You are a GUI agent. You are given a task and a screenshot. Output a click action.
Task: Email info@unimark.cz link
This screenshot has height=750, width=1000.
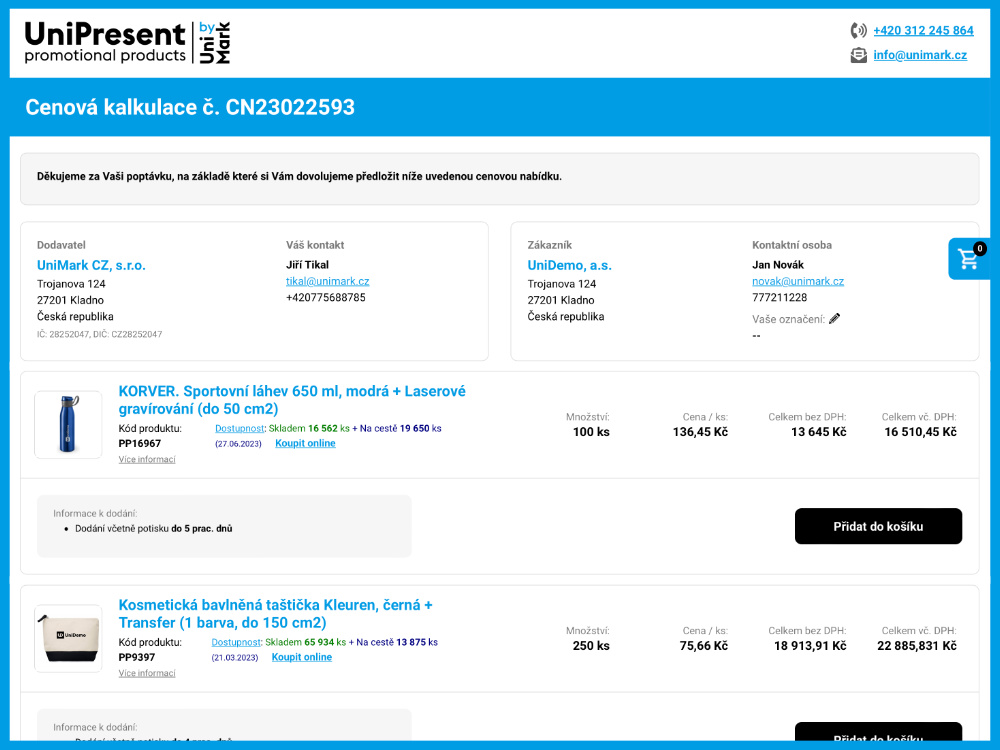[920, 55]
